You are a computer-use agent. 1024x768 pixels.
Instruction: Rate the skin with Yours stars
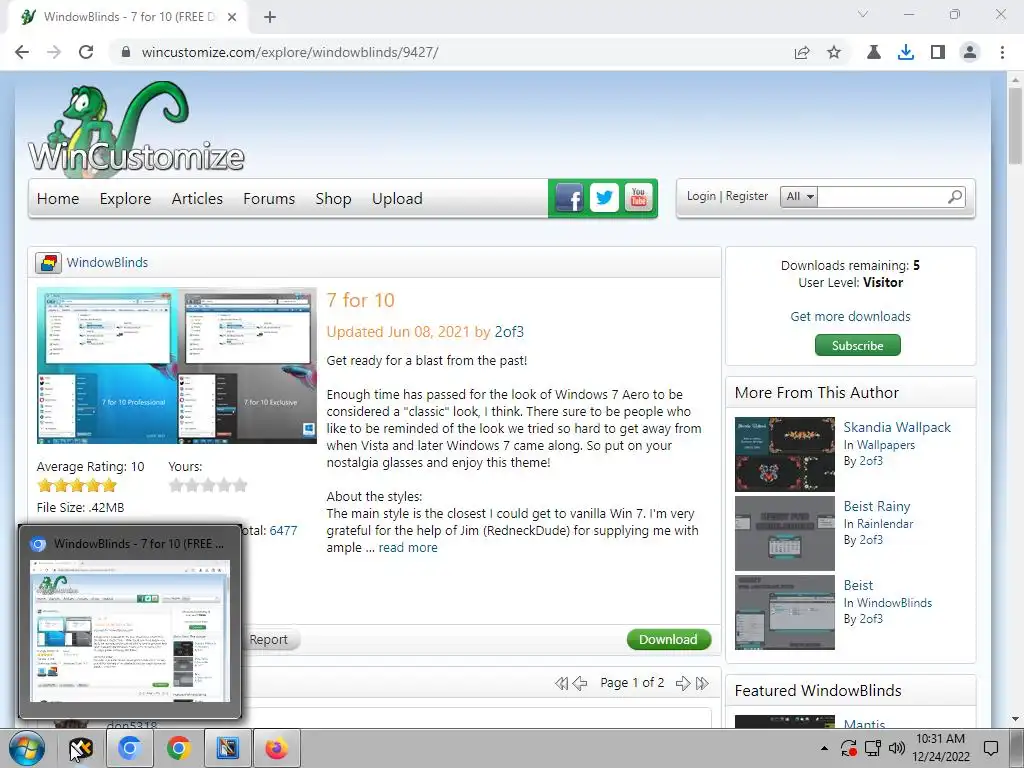(208, 485)
